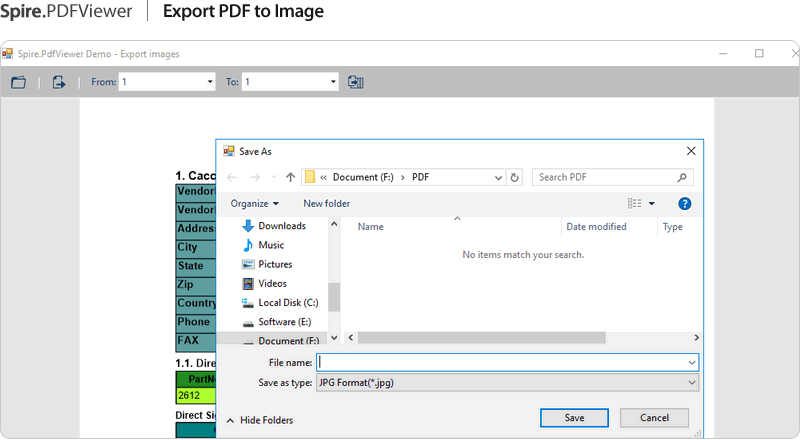Image resolution: width=800 pixels, height=440 pixels.
Task: Select Downloads in the folder tree
Action: [x=274, y=226]
